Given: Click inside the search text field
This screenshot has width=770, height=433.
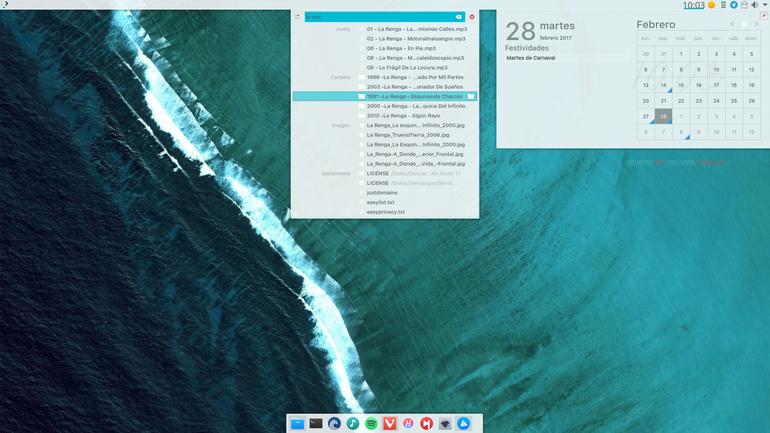Looking at the screenshot, I should coord(379,17).
